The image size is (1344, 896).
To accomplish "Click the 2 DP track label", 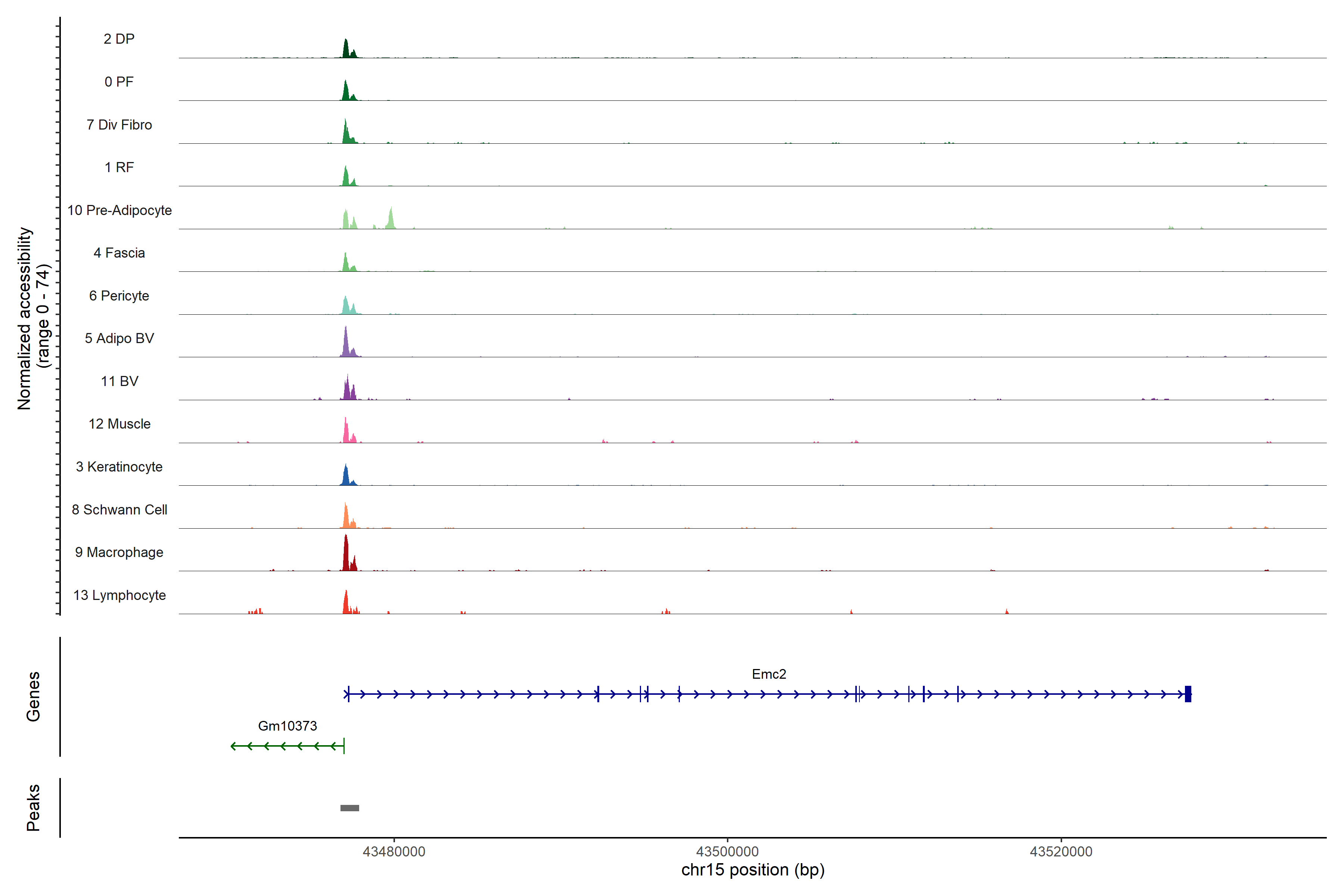I will (x=119, y=39).
